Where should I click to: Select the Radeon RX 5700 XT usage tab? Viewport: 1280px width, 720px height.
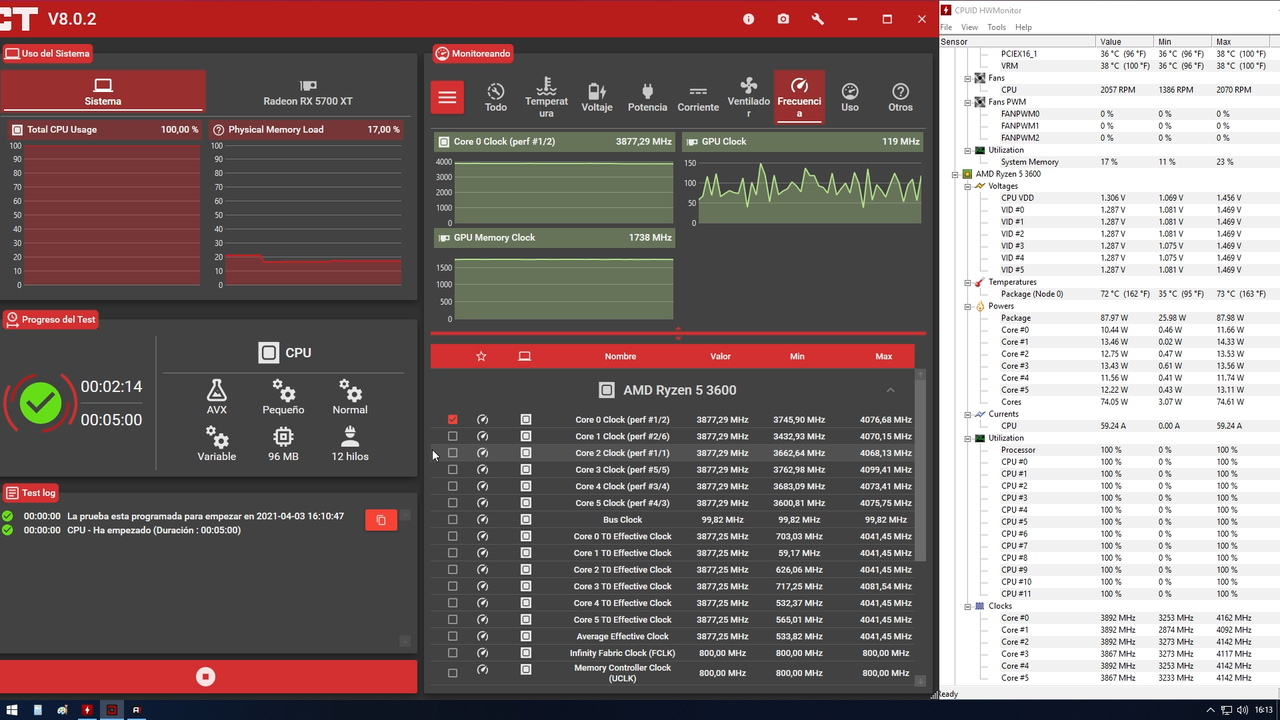point(308,92)
